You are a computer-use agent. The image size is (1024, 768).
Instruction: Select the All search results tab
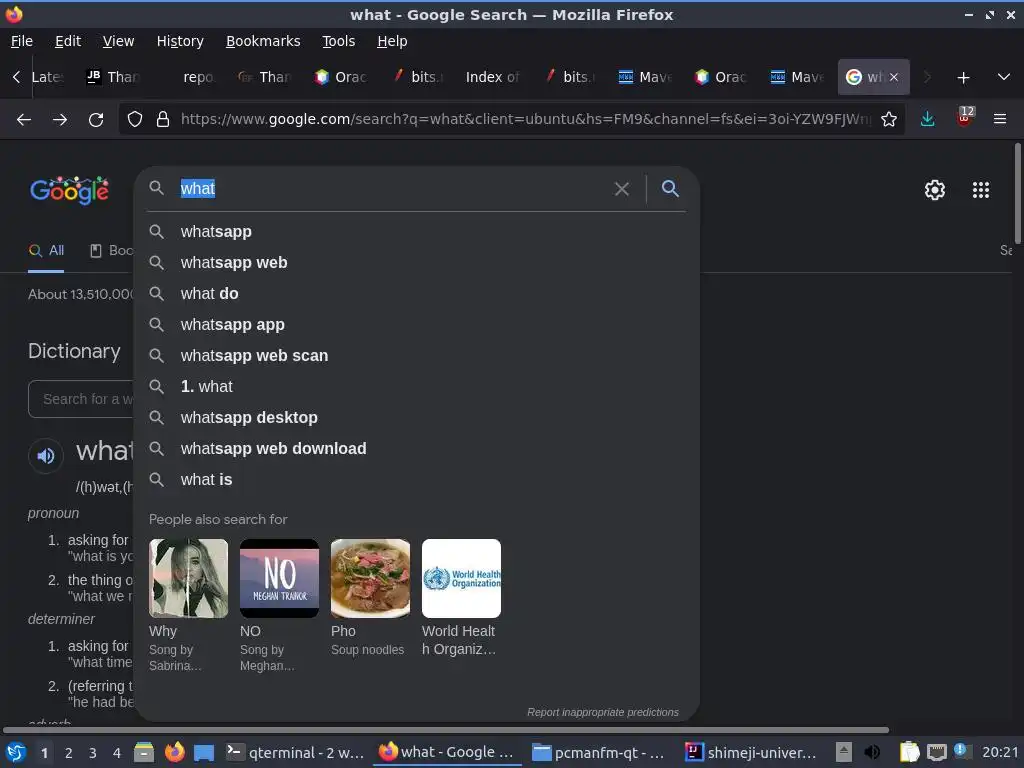click(46, 251)
